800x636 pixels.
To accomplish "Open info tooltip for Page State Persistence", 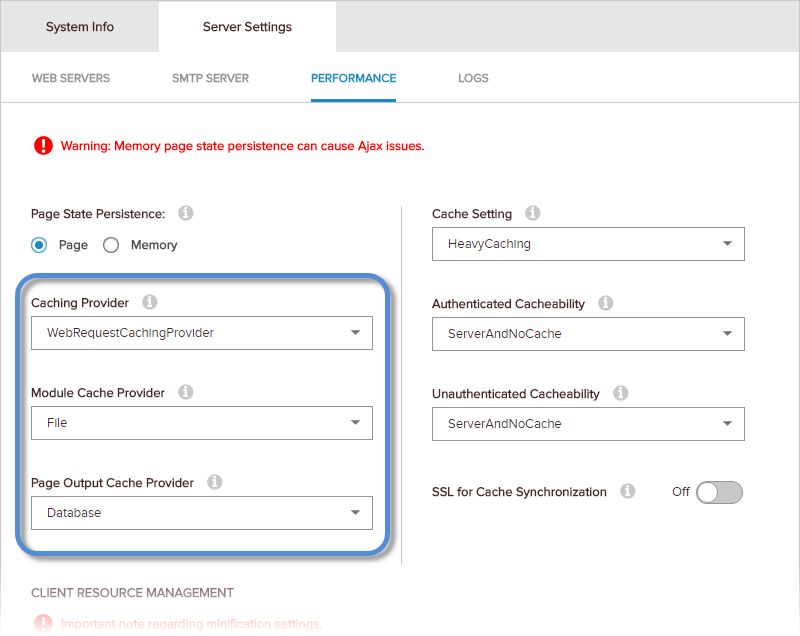I will 186,213.
